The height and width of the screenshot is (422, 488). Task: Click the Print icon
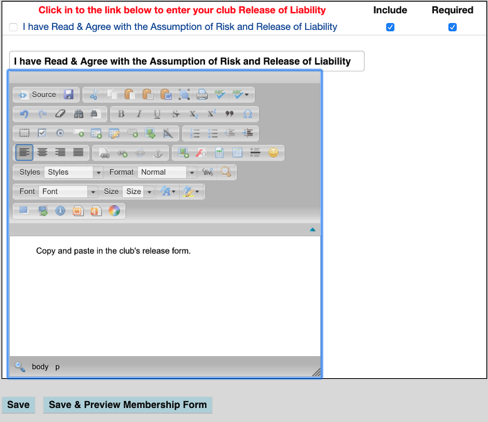[x=202, y=95]
